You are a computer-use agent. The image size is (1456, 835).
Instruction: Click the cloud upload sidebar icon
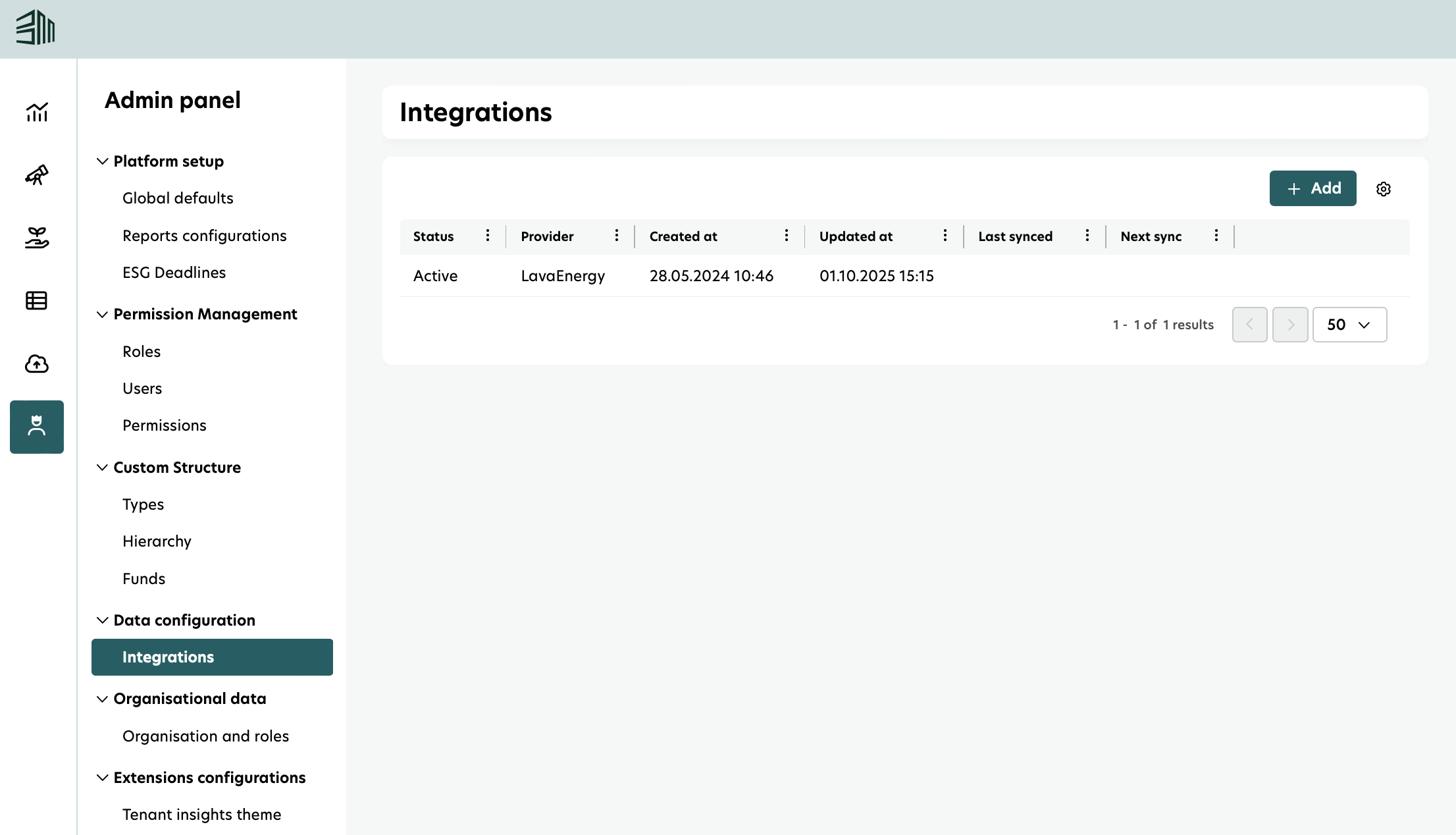coord(37,364)
